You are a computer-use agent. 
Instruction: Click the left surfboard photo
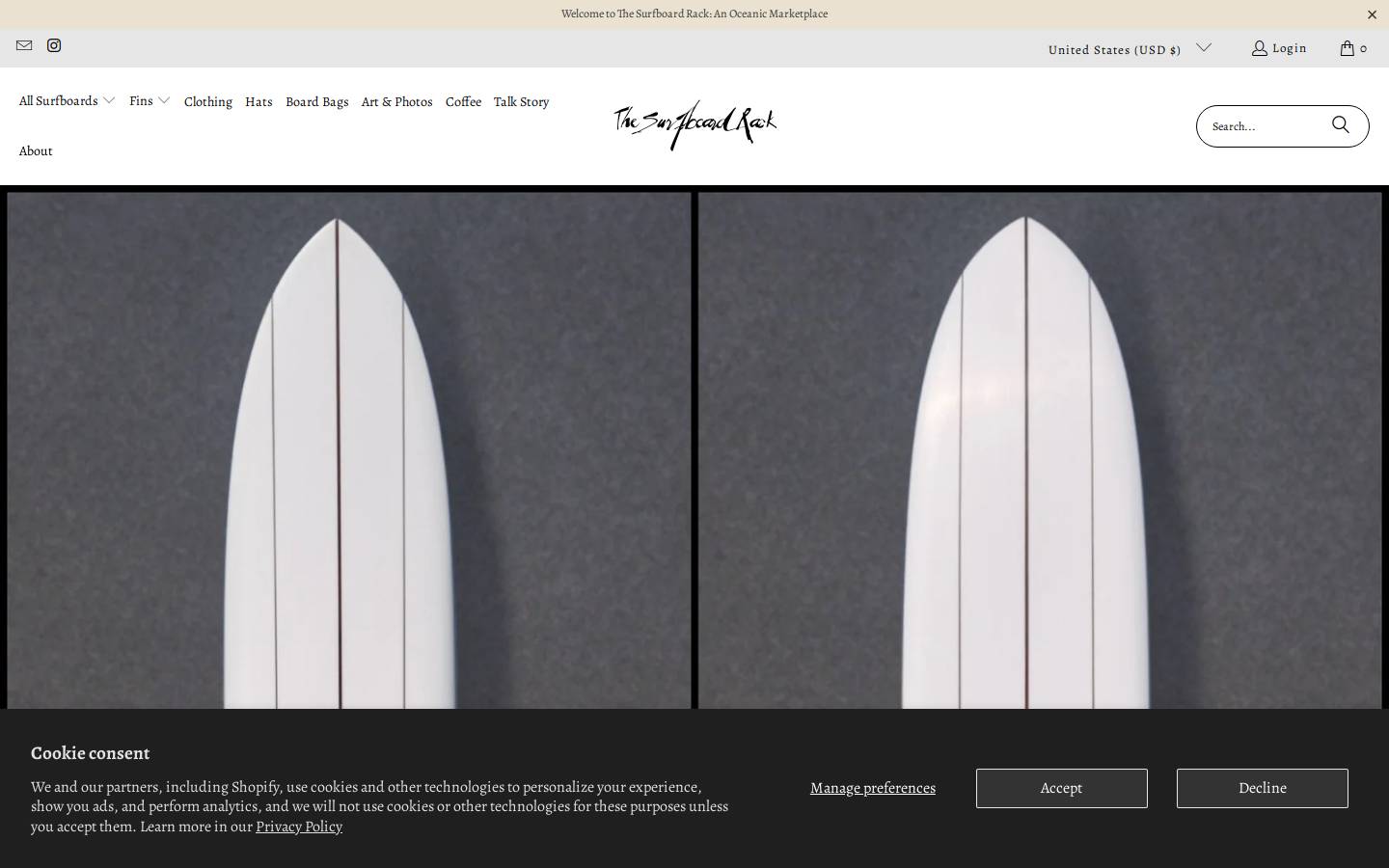coord(349,450)
